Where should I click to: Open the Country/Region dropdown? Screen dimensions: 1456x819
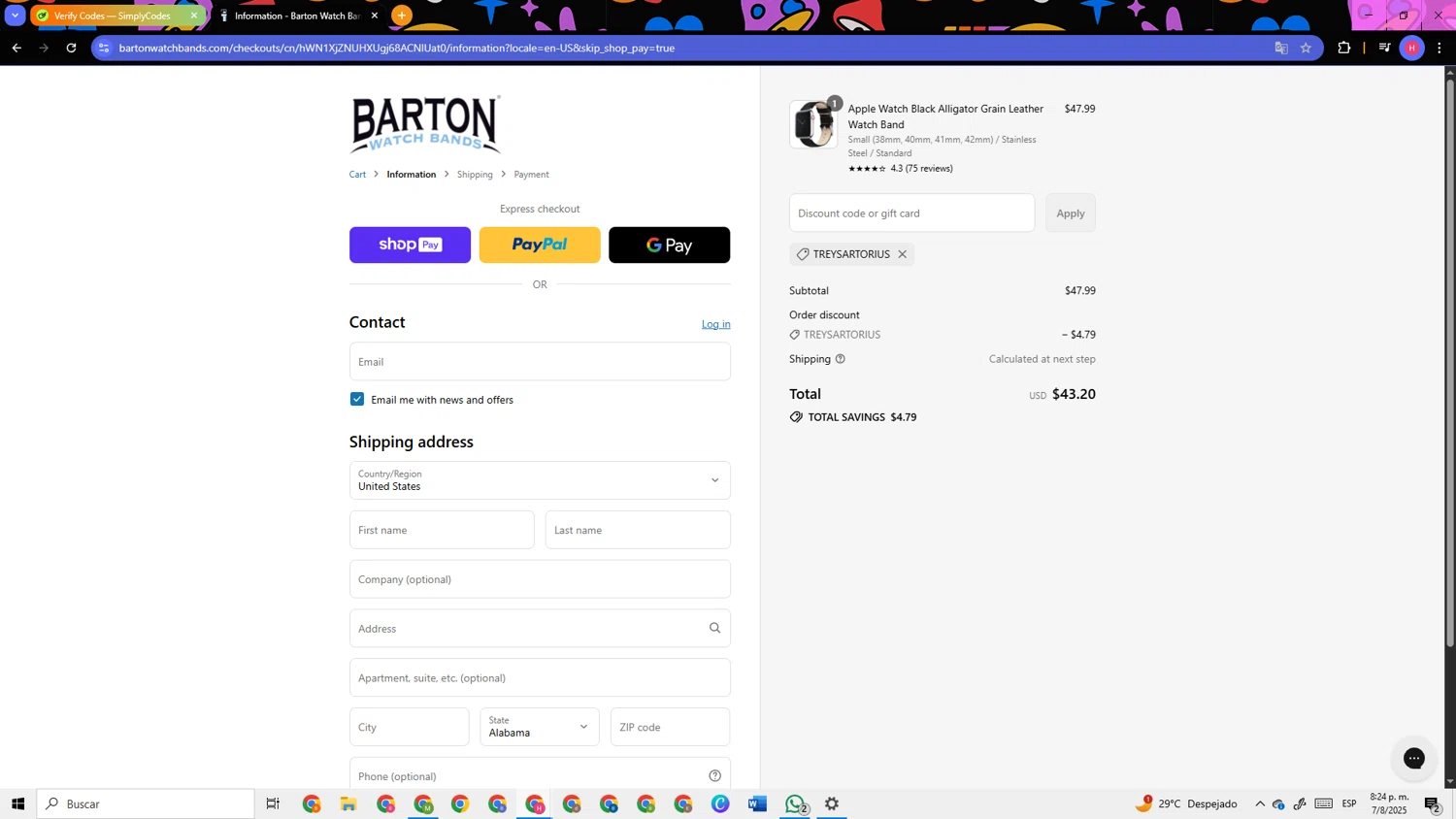[540, 480]
